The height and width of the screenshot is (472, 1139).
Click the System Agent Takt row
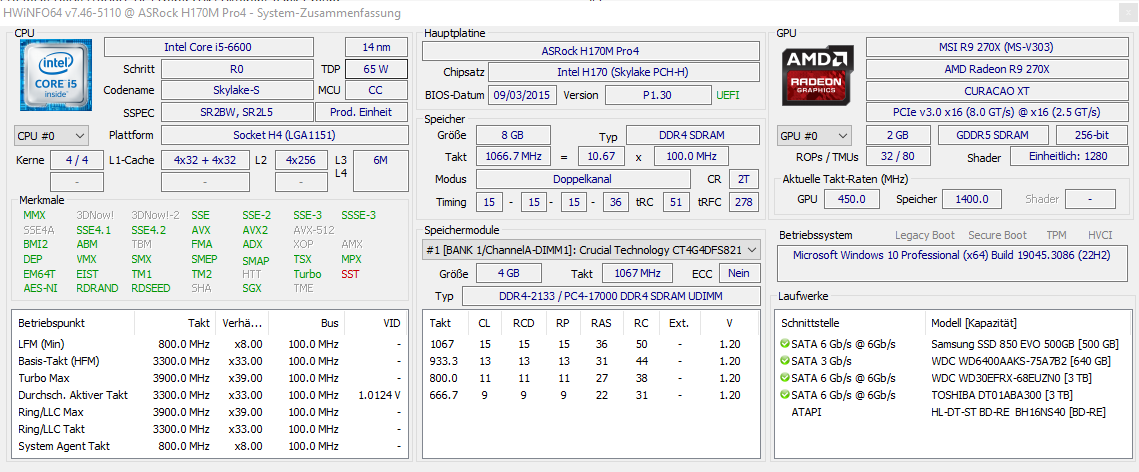[210, 446]
